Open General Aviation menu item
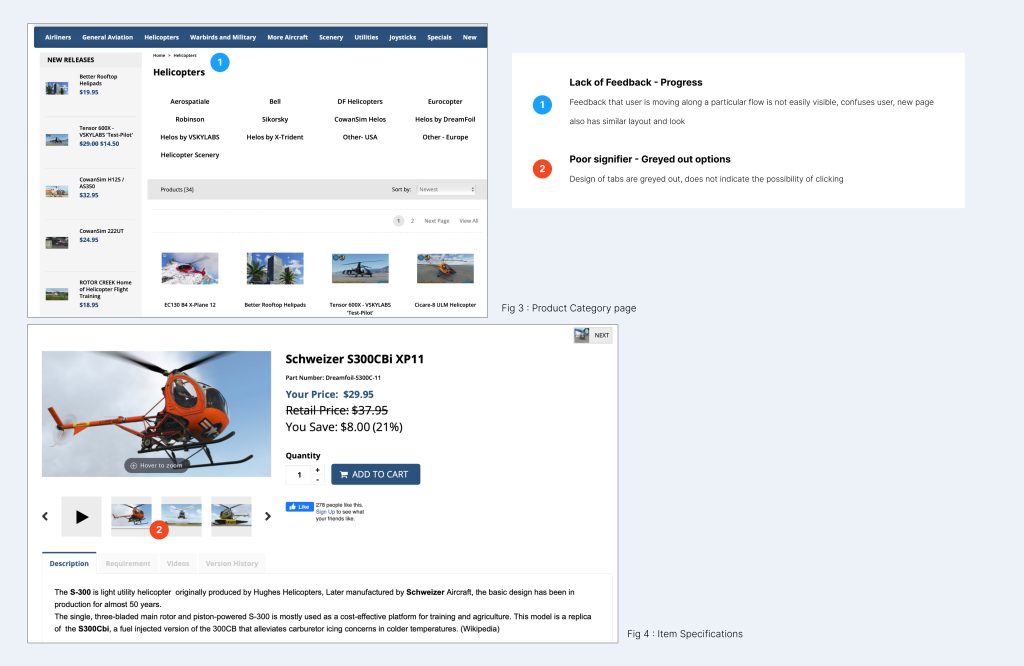The image size is (1024, 666). tap(107, 37)
